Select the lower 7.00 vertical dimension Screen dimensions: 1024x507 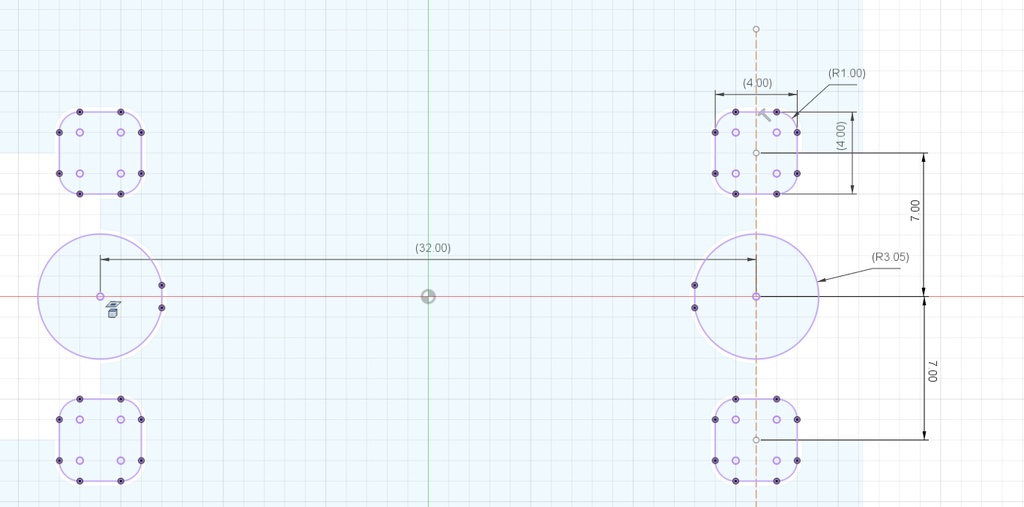[933, 371]
